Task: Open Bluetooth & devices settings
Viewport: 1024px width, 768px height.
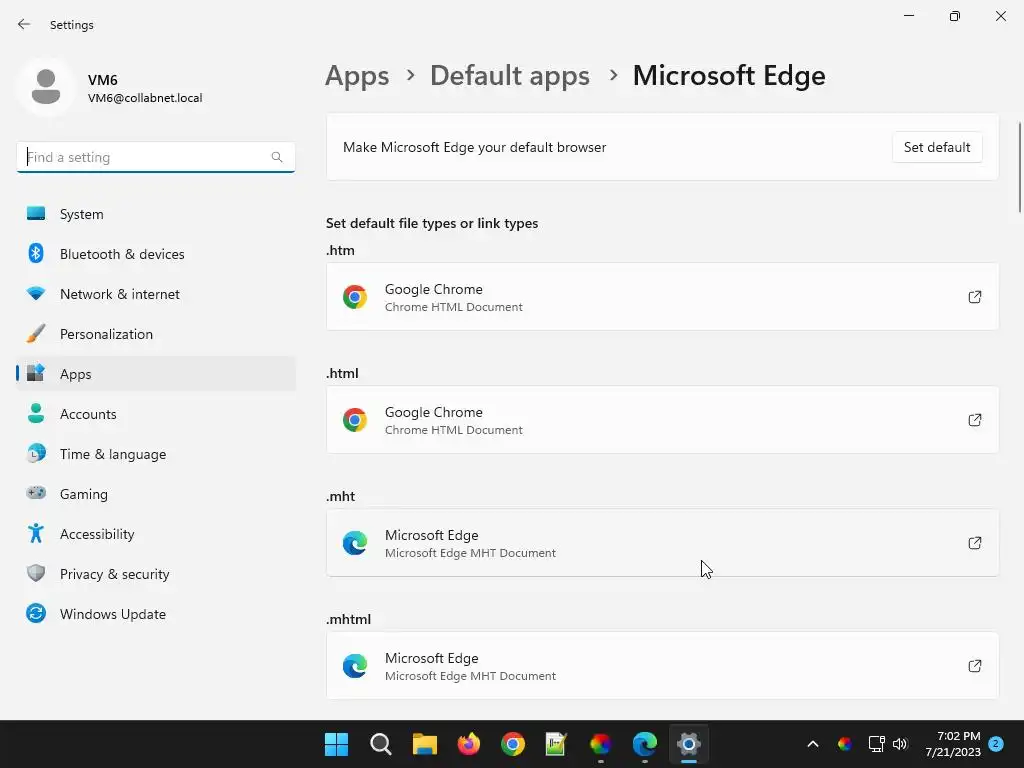Action: point(155,253)
